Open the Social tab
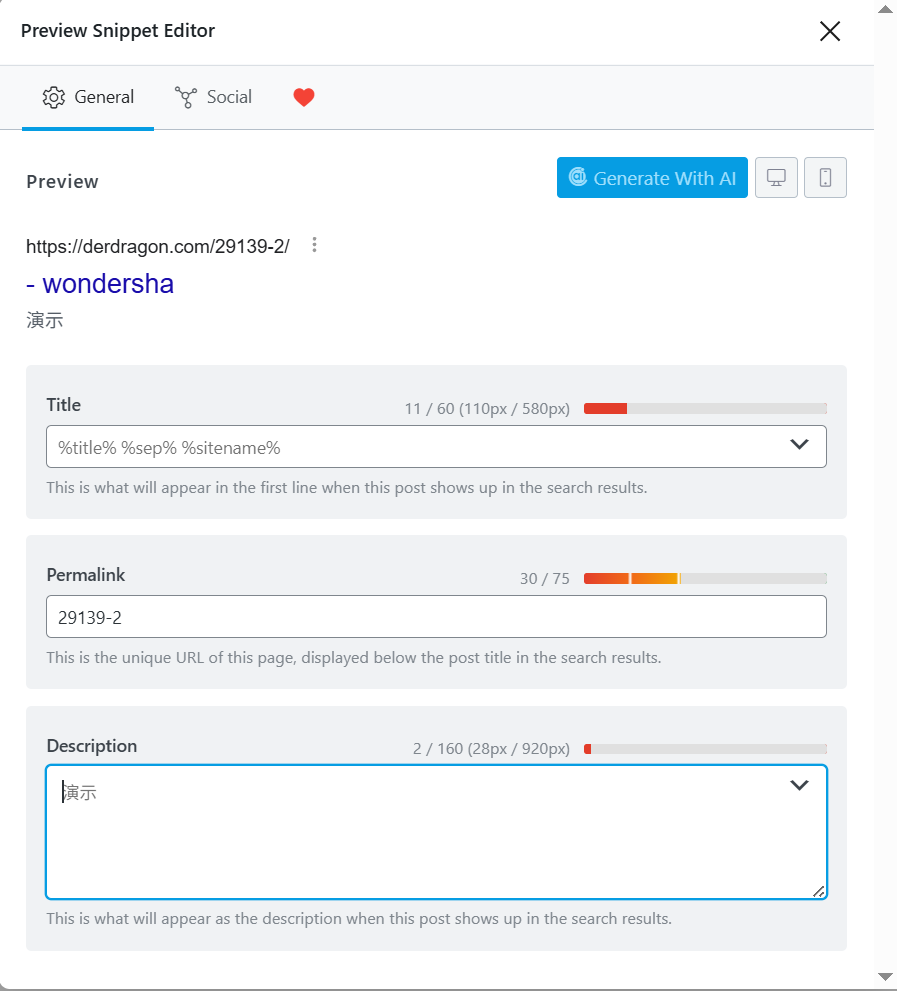 pyautogui.click(x=214, y=97)
